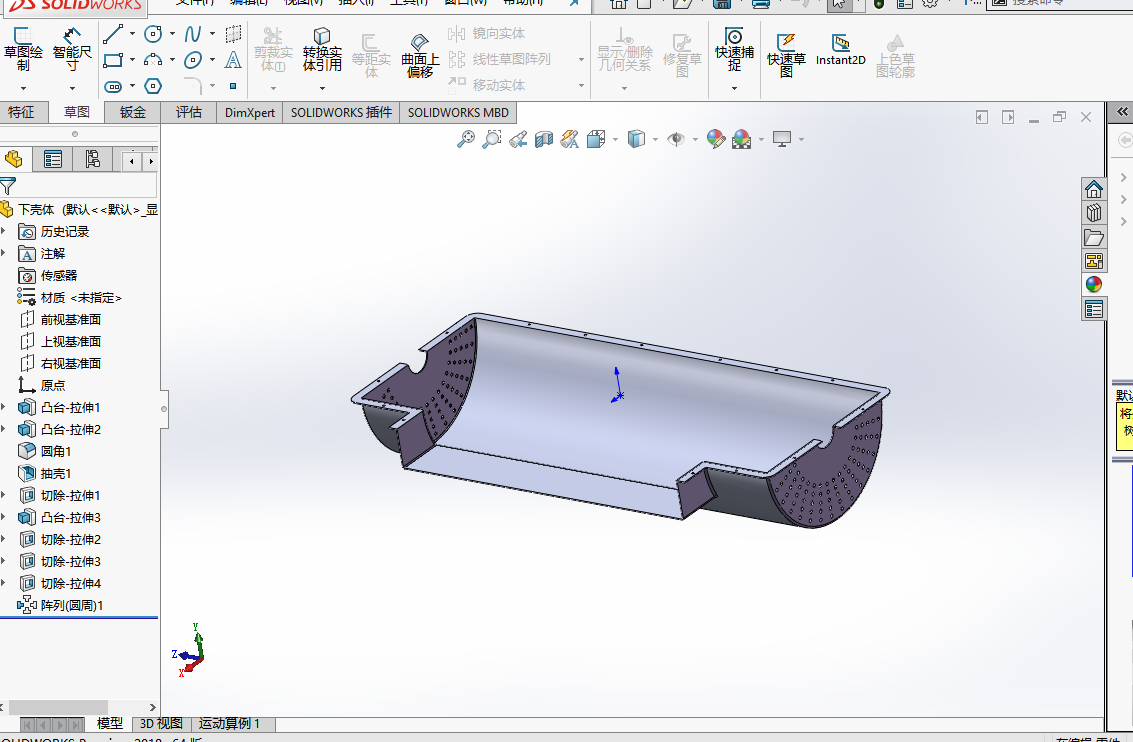The height and width of the screenshot is (742, 1133).
Task: Select the Line sketch tool
Action: pyautogui.click(x=113, y=33)
